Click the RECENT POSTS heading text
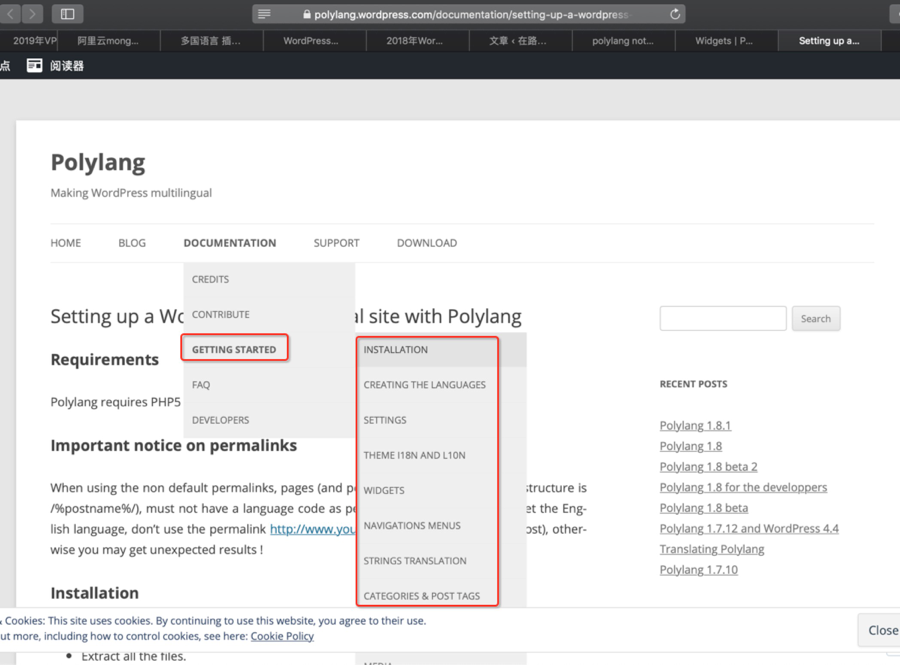 click(693, 384)
